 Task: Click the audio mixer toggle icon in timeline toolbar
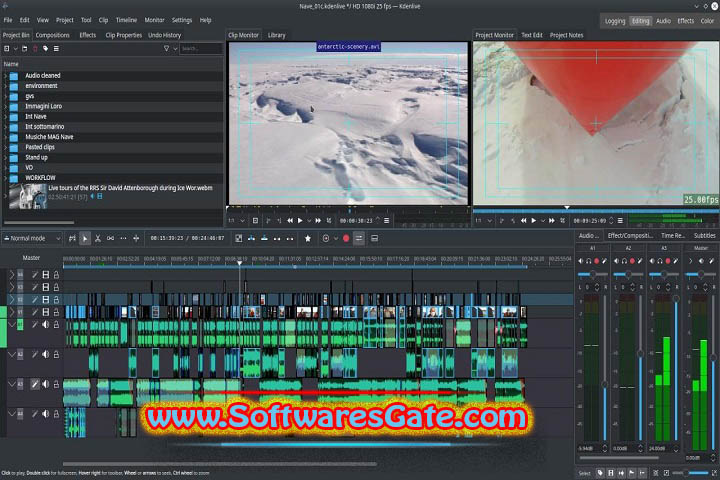coord(359,238)
